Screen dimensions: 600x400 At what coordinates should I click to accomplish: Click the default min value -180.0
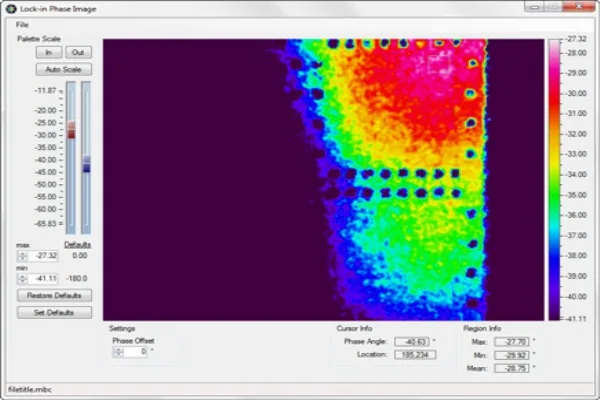pos(77,278)
